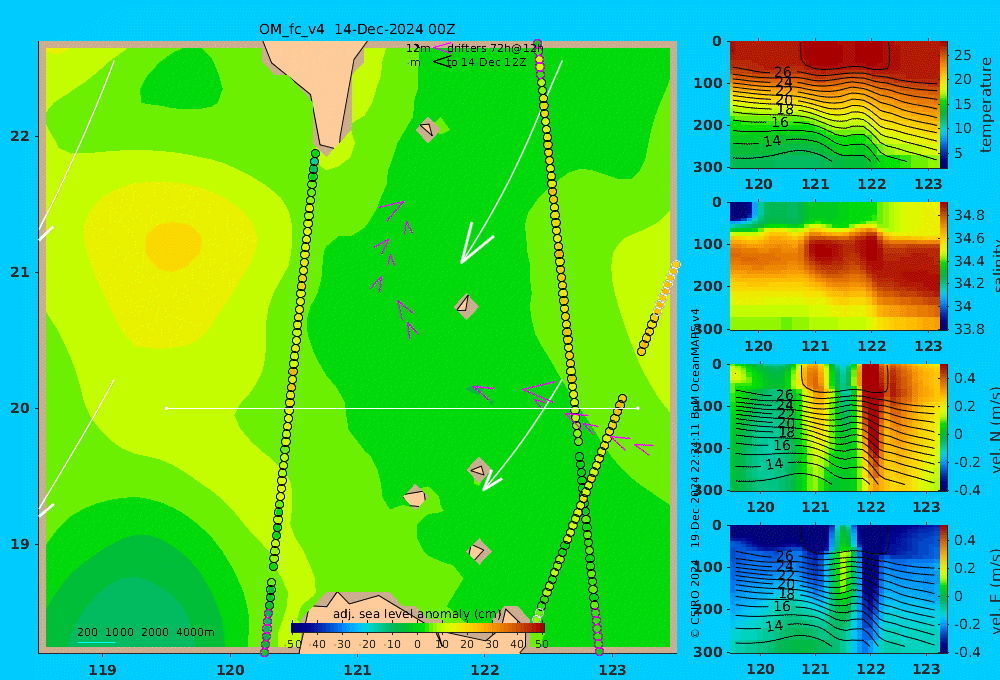Click the magenta drifter arrow icon in legend
The image size is (1000, 680).
point(441,47)
